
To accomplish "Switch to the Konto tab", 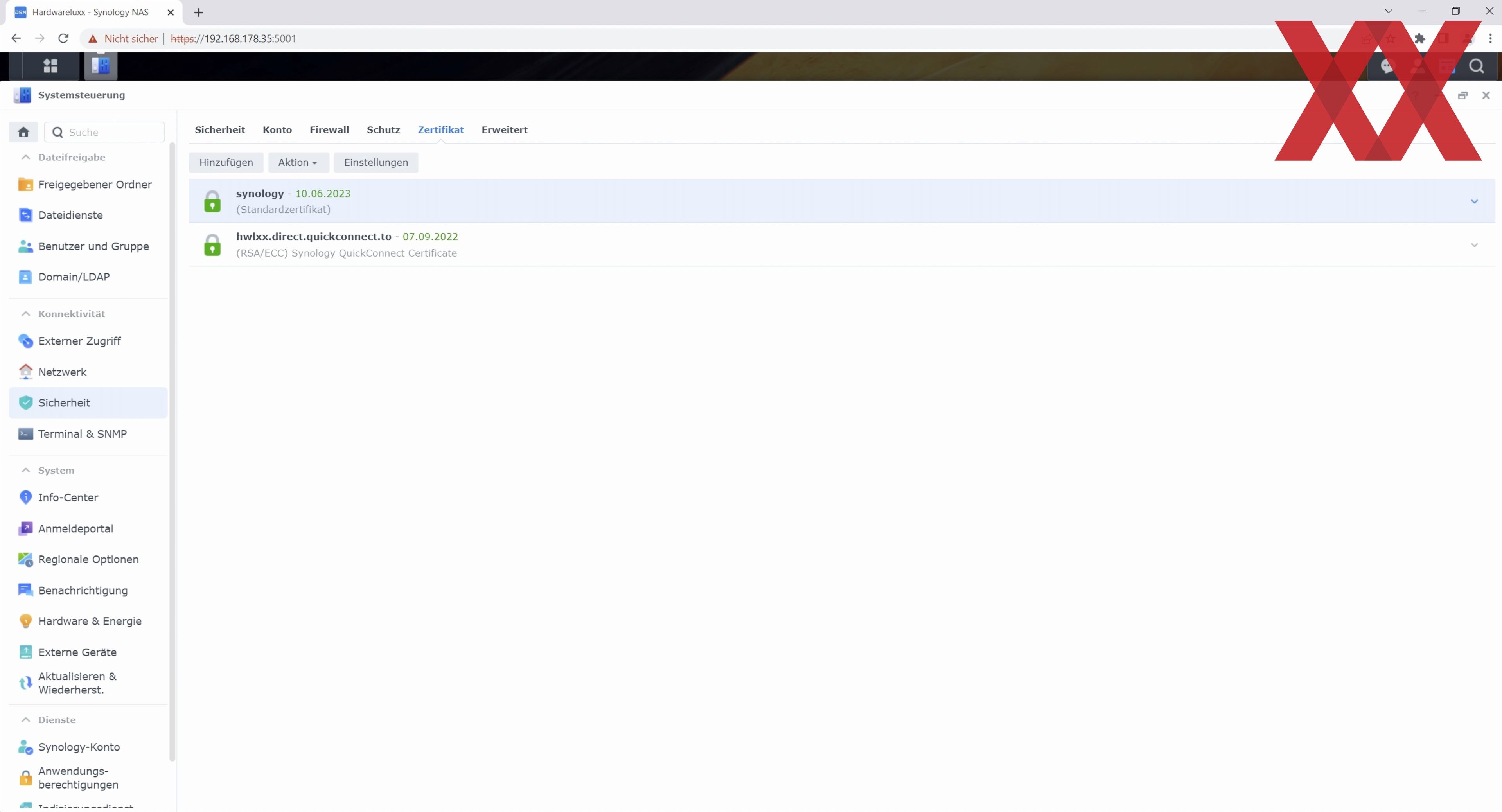I will coord(277,129).
